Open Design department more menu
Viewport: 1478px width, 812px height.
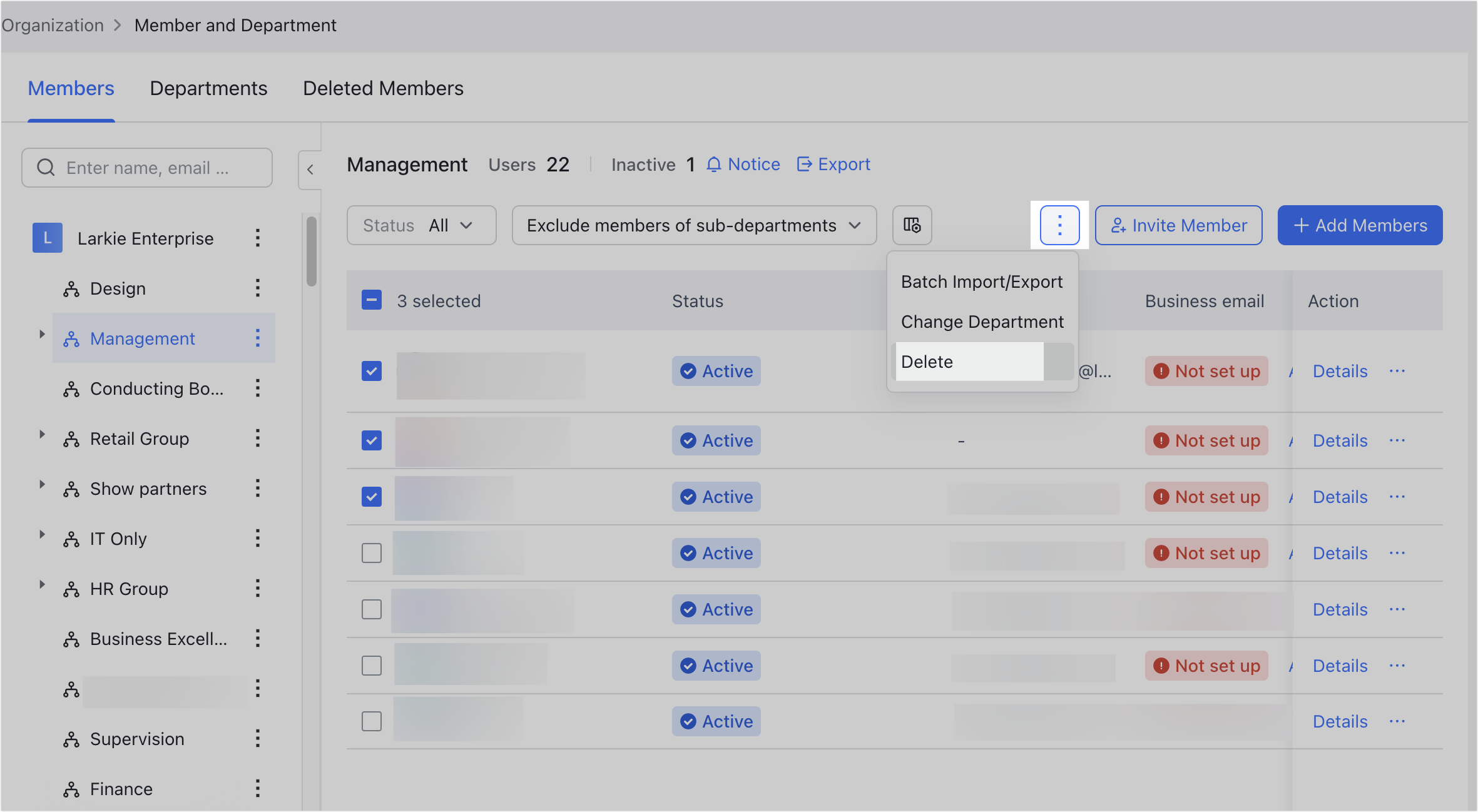point(258,288)
